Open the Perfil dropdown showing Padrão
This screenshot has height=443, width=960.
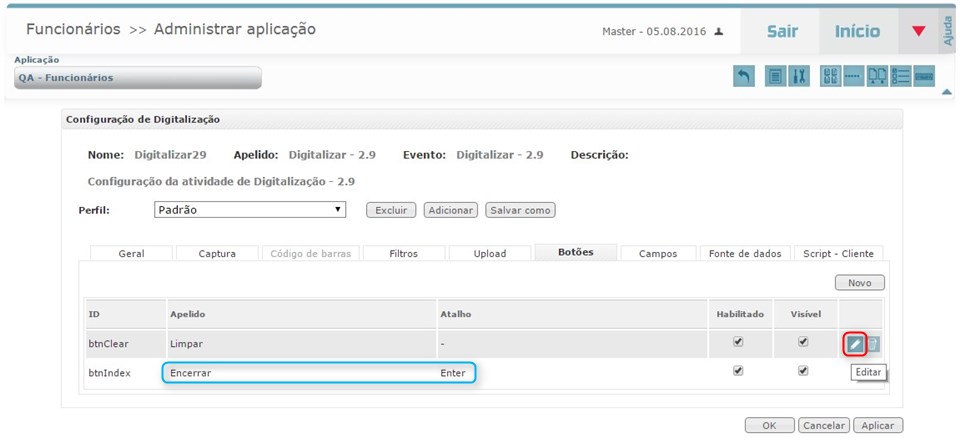250,210
